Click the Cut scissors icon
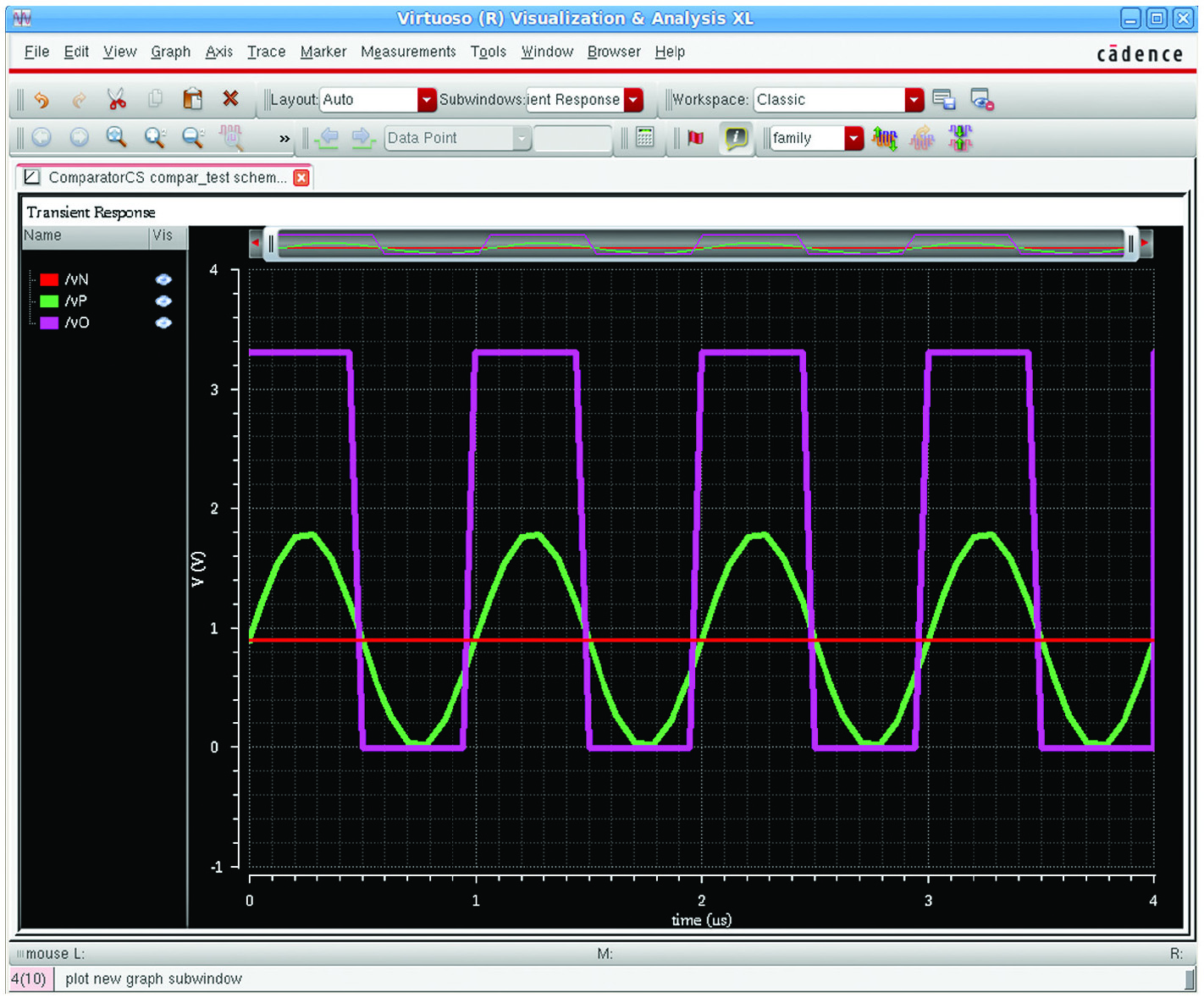1204x998 pixels. (x=117, y=99)
